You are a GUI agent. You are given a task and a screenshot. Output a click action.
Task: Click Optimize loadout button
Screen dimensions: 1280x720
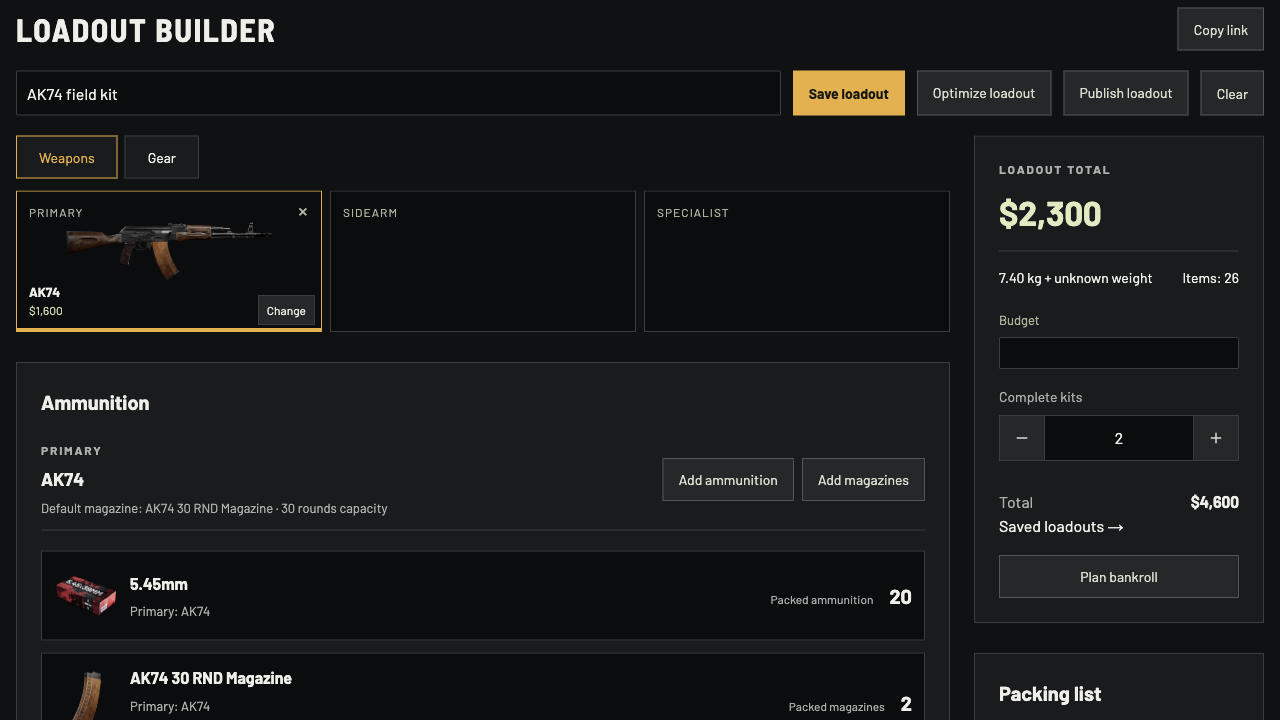[984, 93]
